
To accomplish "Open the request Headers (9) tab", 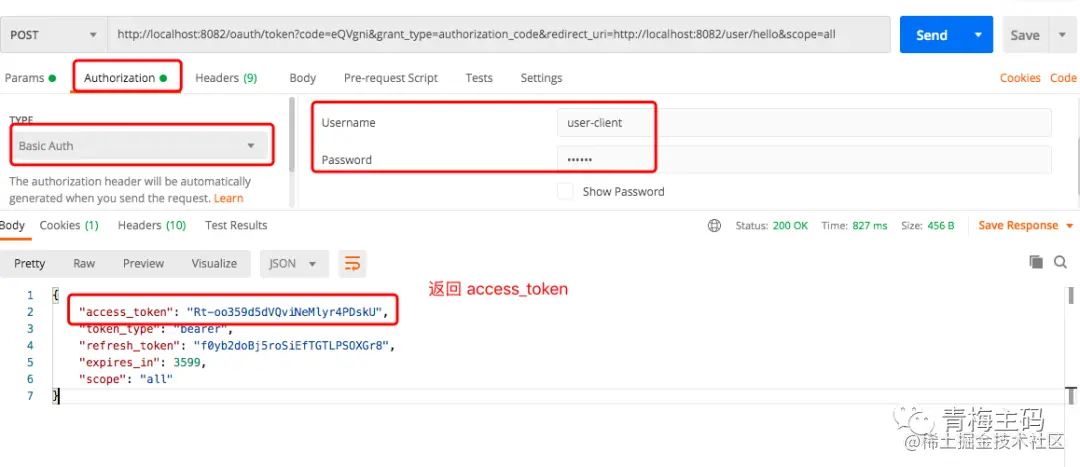I will coord(226,78).
